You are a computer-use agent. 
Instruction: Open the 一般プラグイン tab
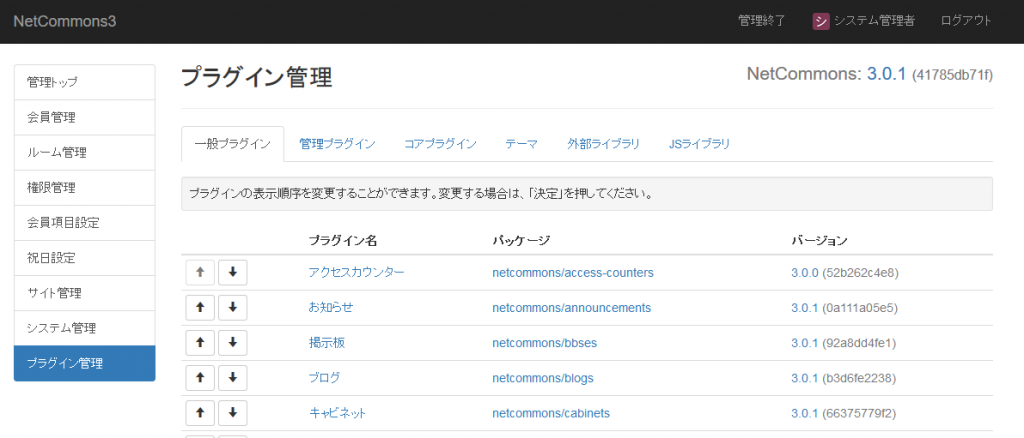232,144
